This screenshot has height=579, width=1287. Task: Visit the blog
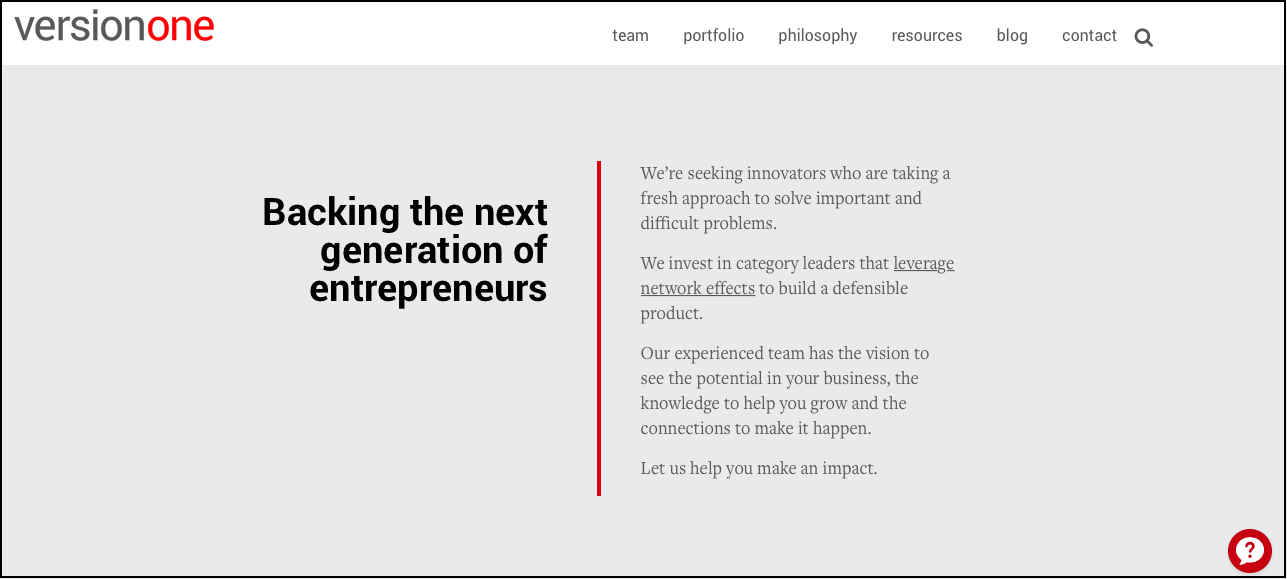[x=1012, y=35]
